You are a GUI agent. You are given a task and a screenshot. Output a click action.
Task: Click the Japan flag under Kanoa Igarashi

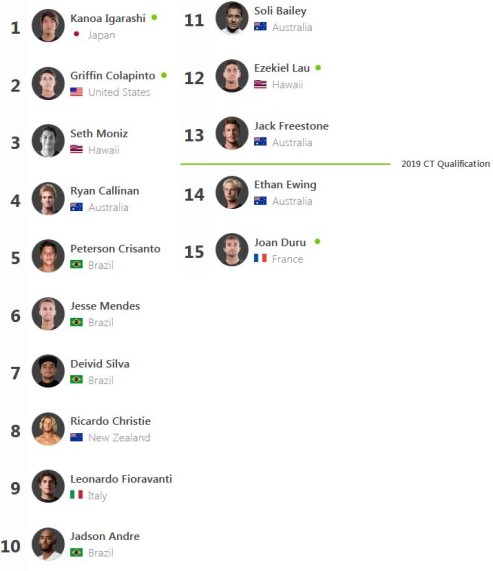[76, 34]
